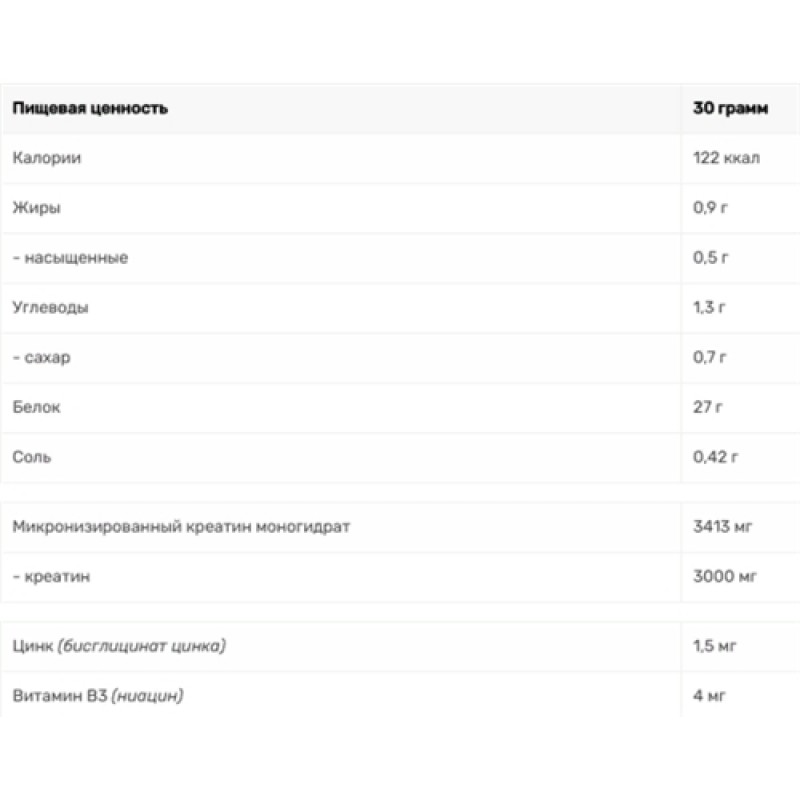The image size is (800, 800).
Task: Click the "3000 мг" creatine value
Action: click(725, 577)
